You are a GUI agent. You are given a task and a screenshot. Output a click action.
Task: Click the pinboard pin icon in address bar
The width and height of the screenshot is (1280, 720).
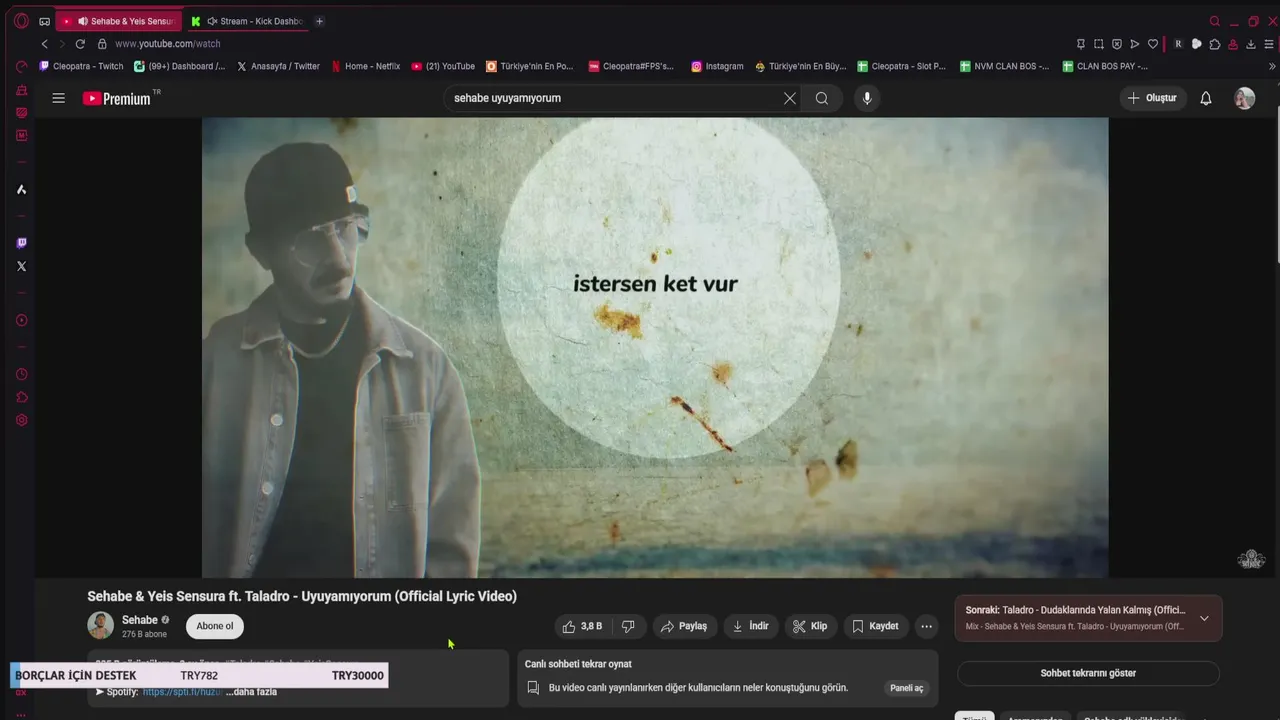coord(1080,44)
